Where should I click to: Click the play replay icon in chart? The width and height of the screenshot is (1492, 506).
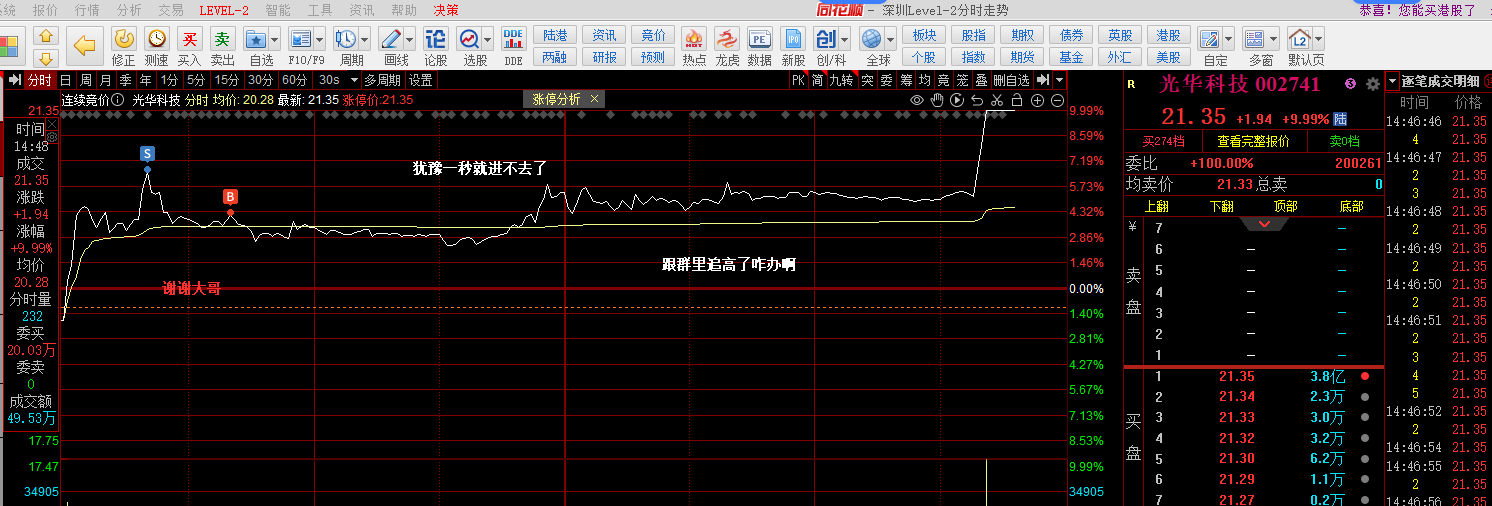coord(957,100)
